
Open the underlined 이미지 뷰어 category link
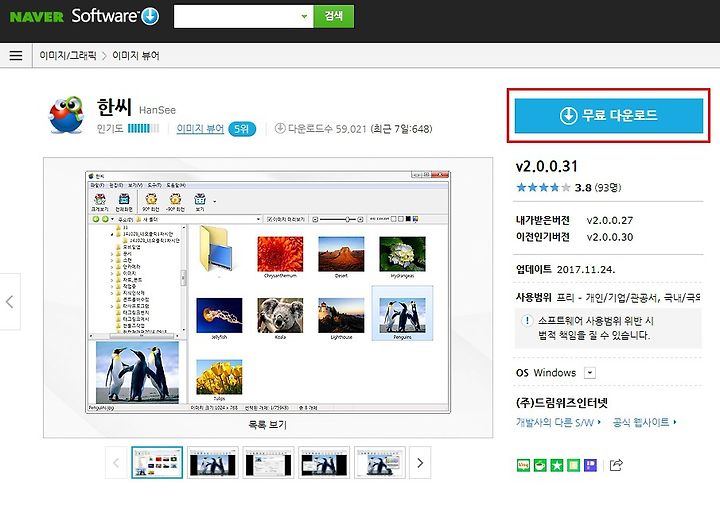coord(200,129)
